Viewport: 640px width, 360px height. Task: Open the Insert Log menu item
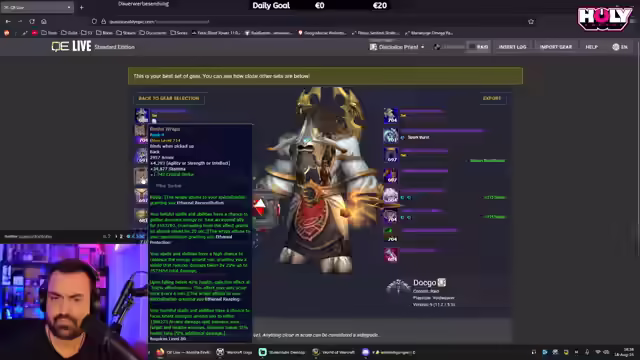[x=513, y=47]
